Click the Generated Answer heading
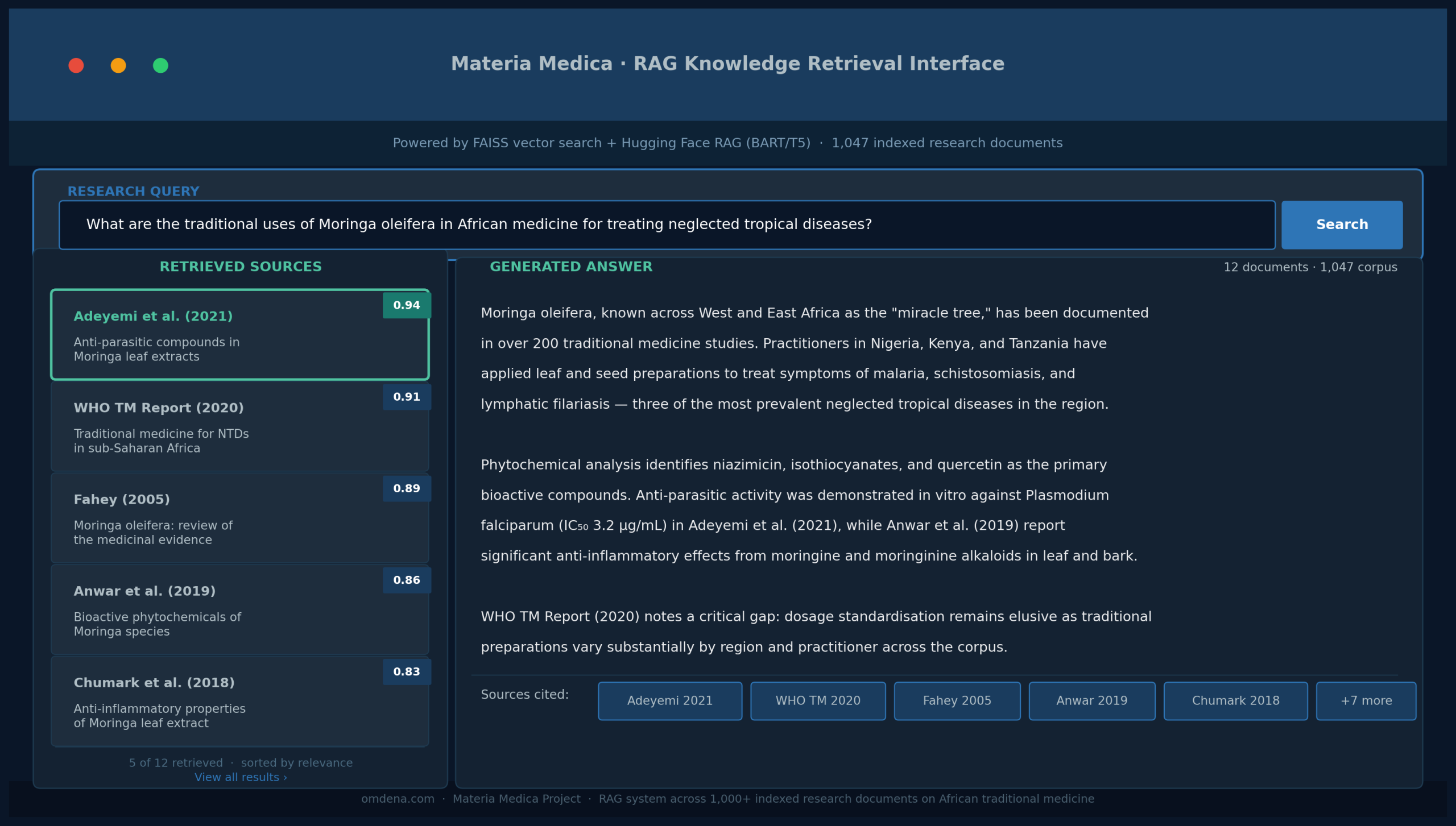Image resolution: width=1456 pixels, height=826 pixels. coord(571,267)
